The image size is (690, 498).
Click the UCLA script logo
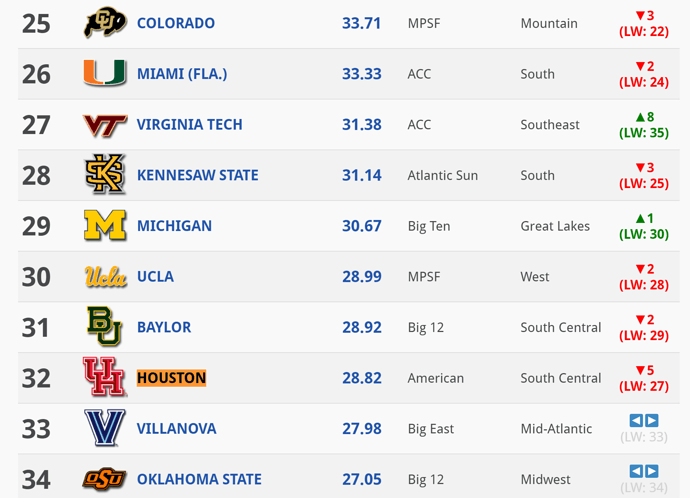[105, 277]
